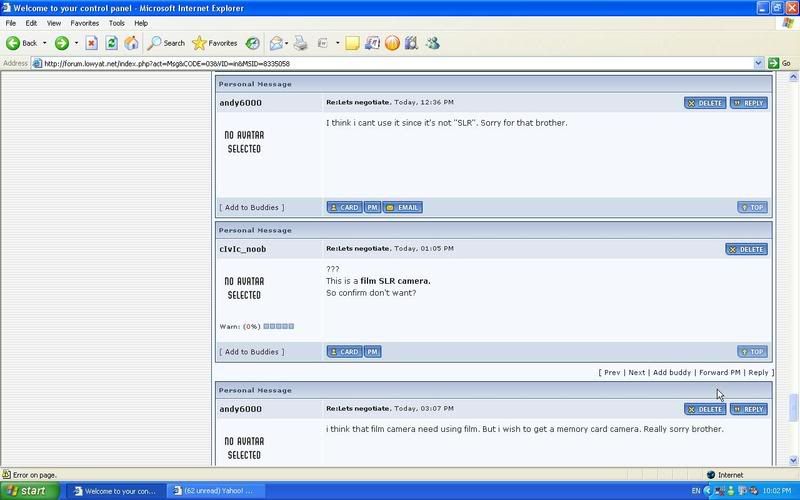Viewport: 800px width, 500px height.
Task: Click the Forward PM link
Action: click(x=719, y=372)
